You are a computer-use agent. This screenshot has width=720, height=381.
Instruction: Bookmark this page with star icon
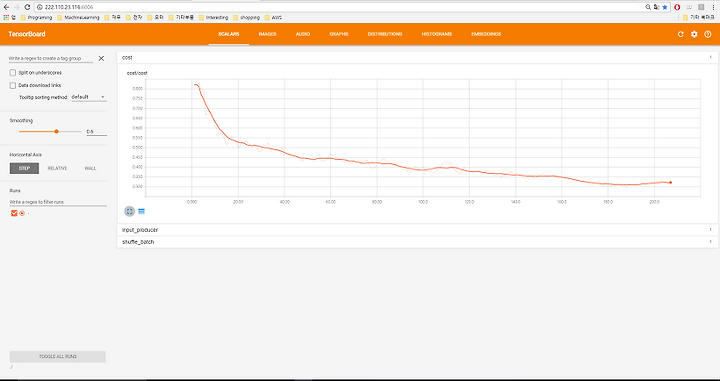[664, 7]
